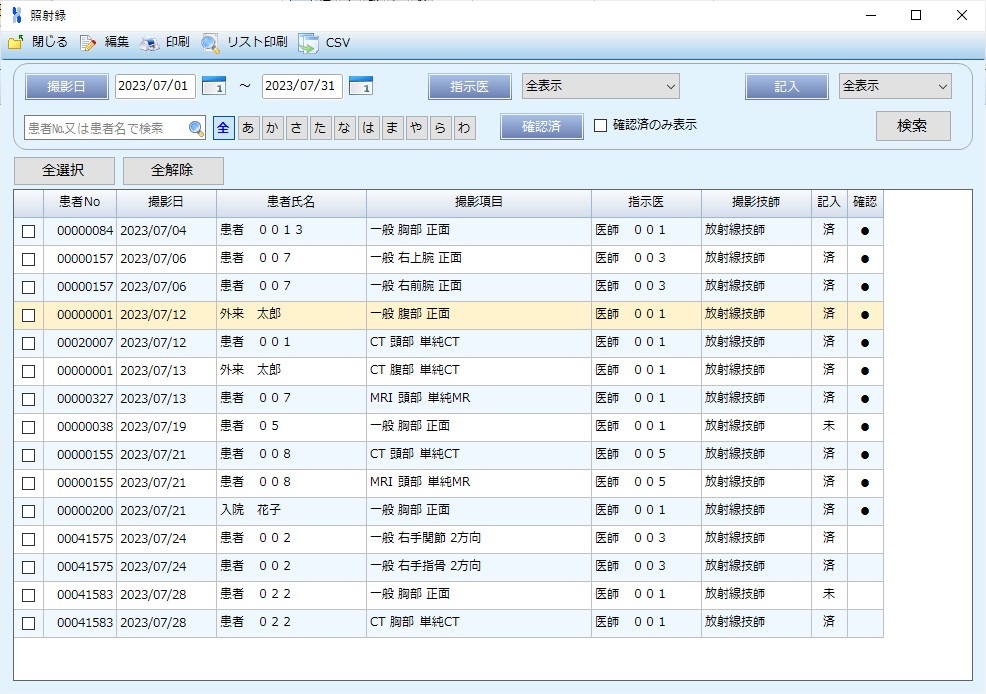Image resolution: width=986 pixels, height=694 pixels.
Task: Select the あ kana filter tab
Action: pyautogui.click(x=248, y=128)
